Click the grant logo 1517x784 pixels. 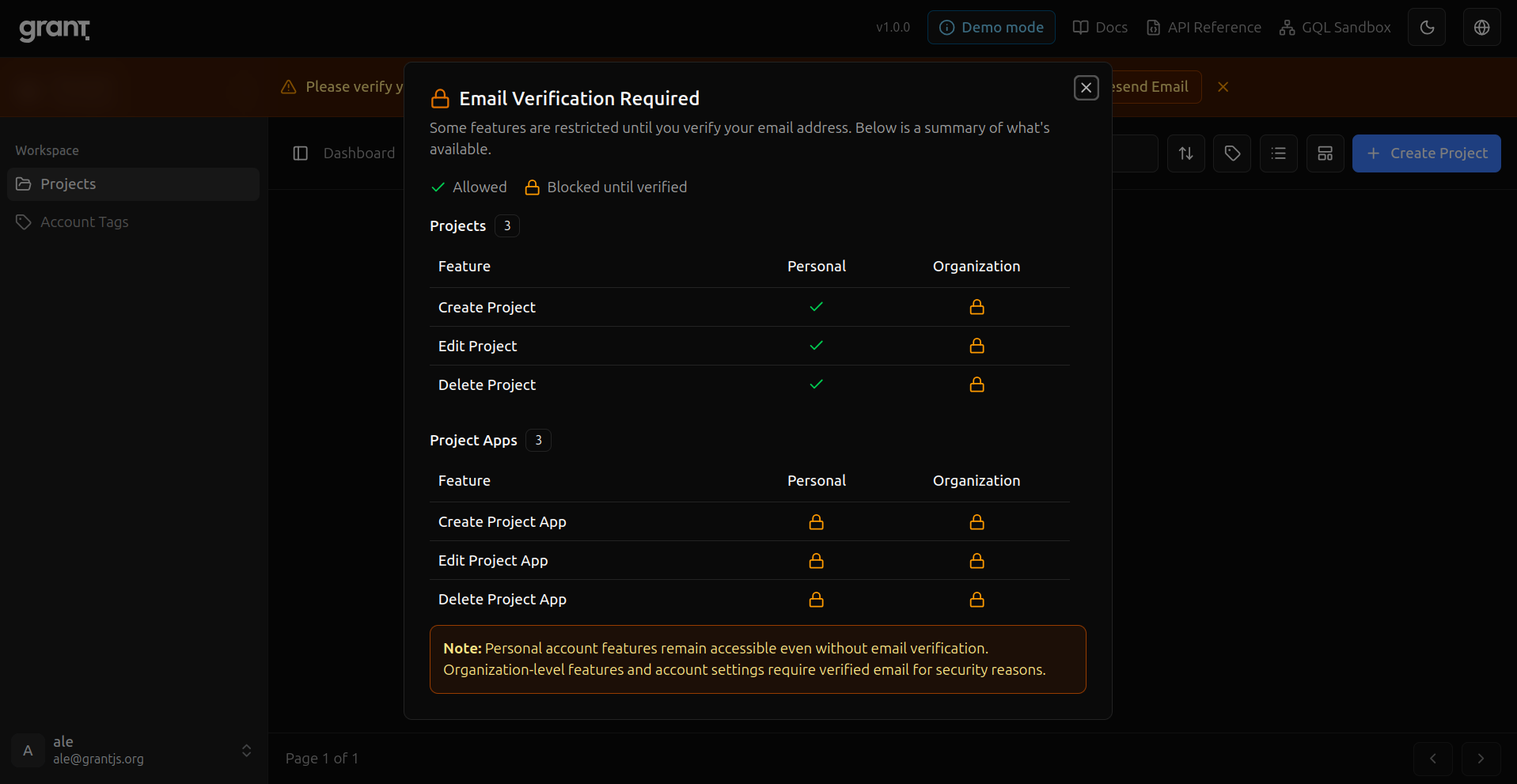pos(55,29)
